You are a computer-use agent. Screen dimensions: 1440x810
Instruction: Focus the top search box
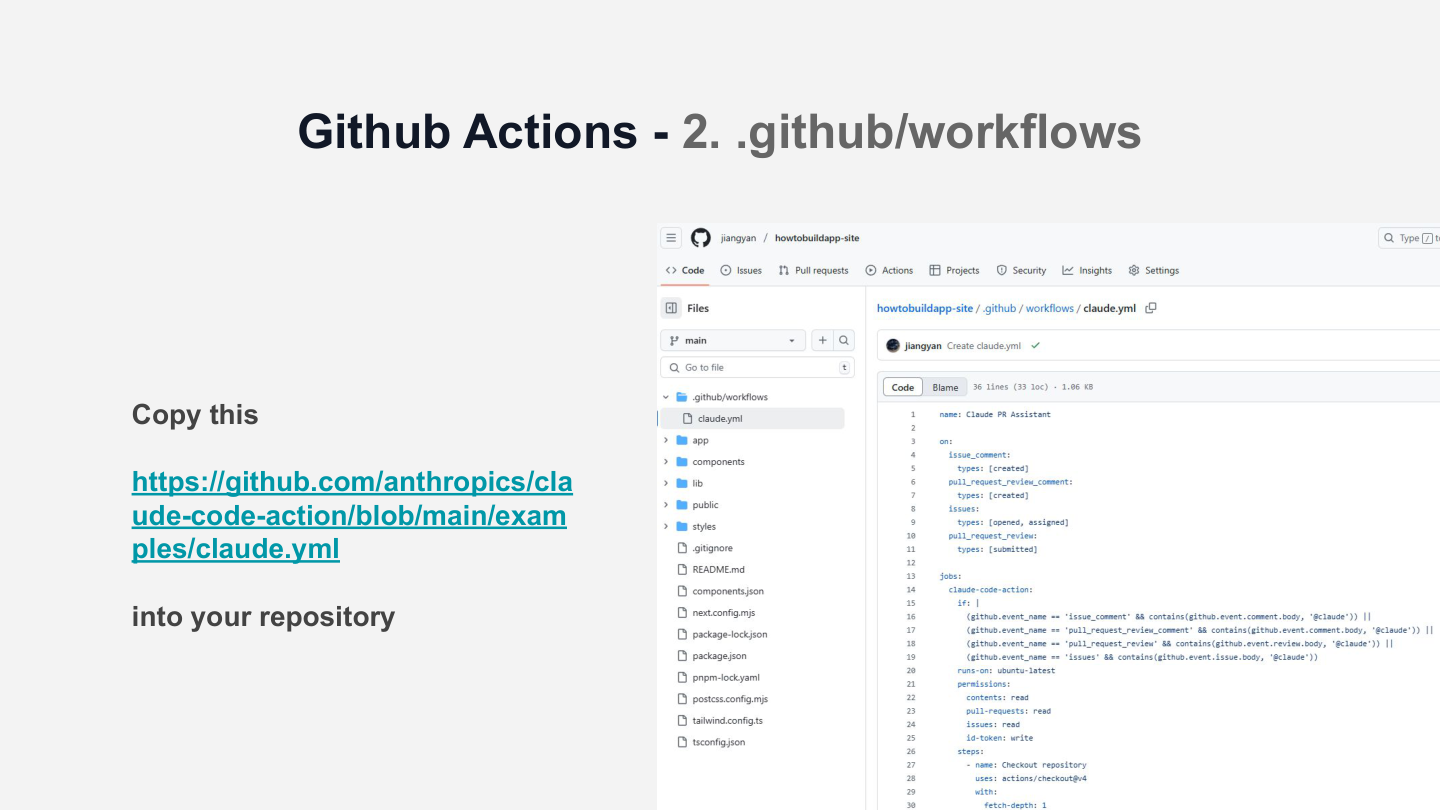tap(1409, 238)
